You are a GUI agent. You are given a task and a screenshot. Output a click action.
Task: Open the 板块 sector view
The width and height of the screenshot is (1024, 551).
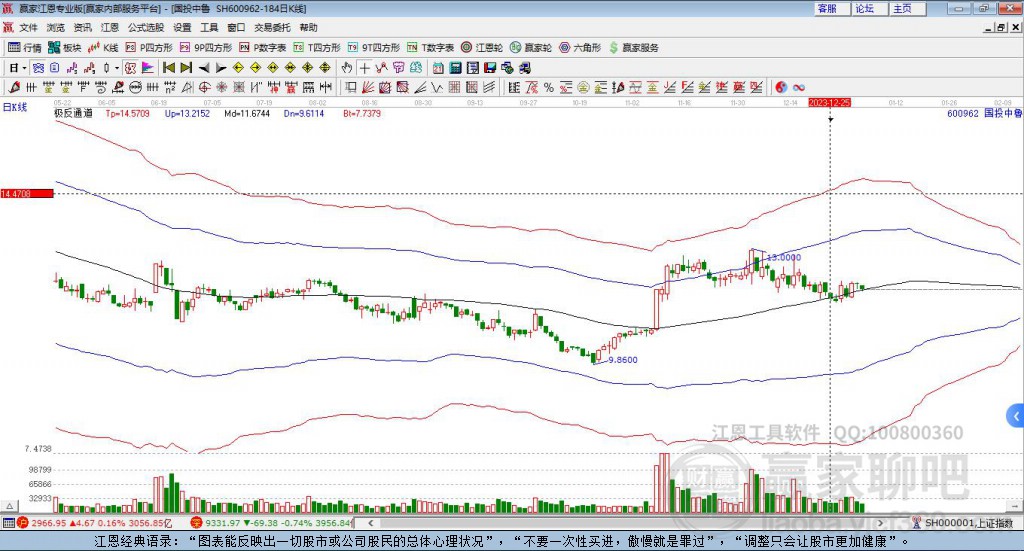64,48
